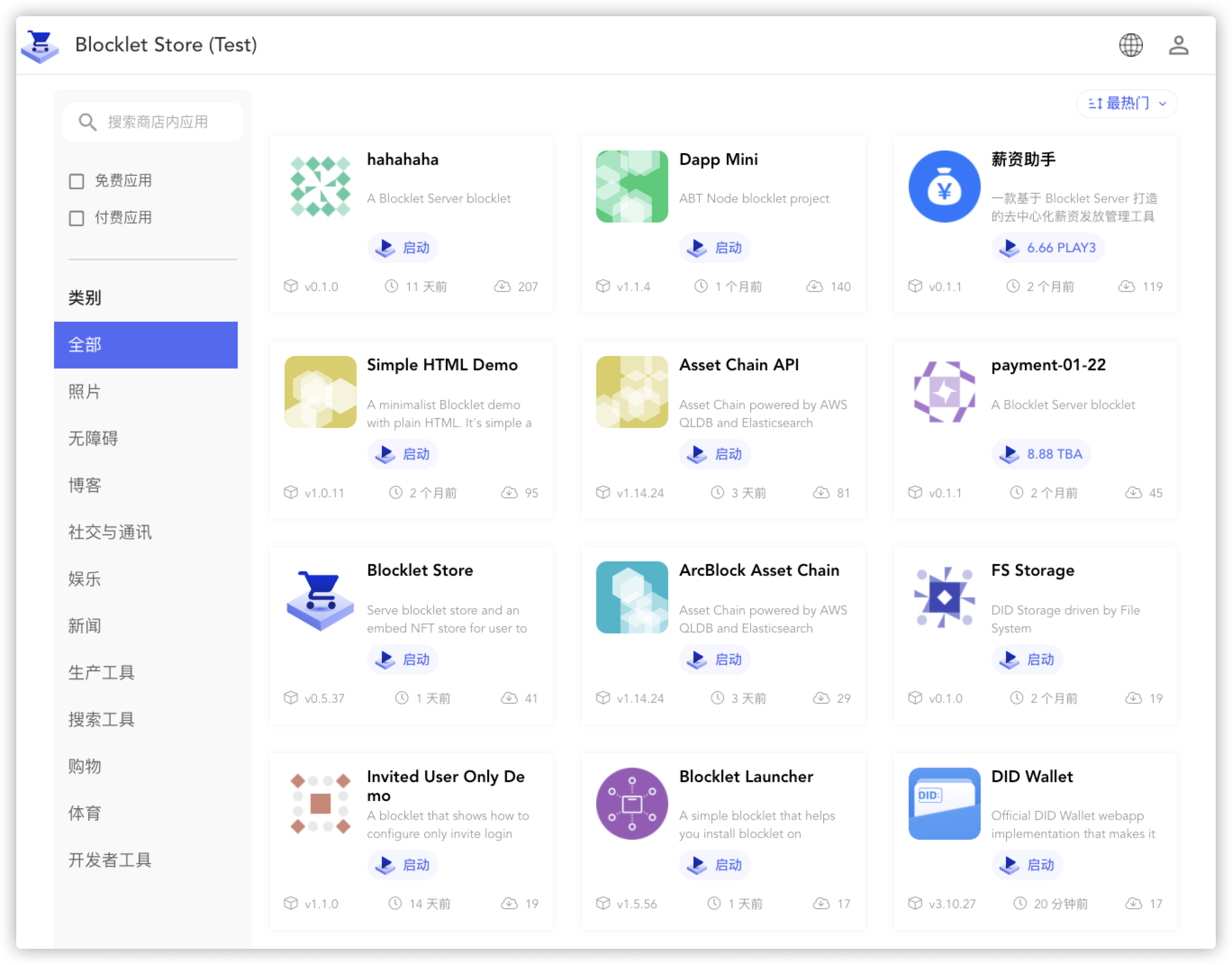Select the 社交与通讯 category
This screenshot has height=965, width=1232.
pos(110,532)
